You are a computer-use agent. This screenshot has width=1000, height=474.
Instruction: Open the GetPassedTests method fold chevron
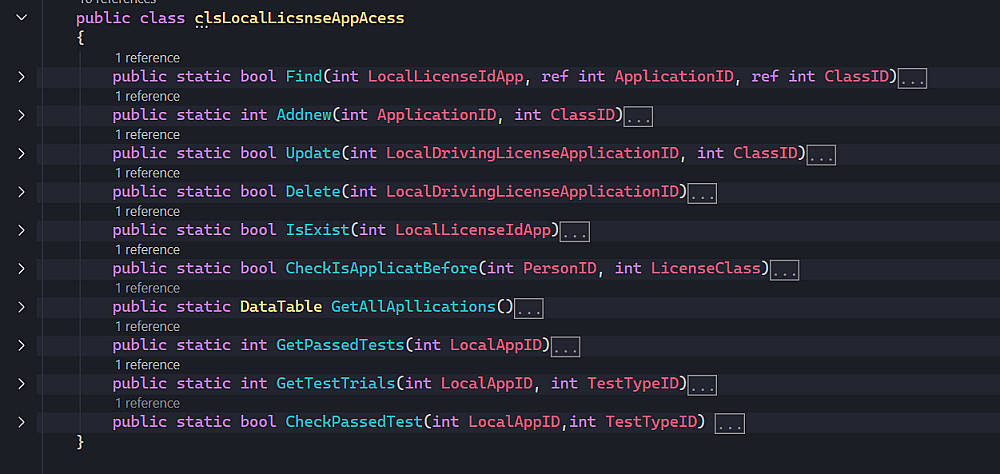21,345
